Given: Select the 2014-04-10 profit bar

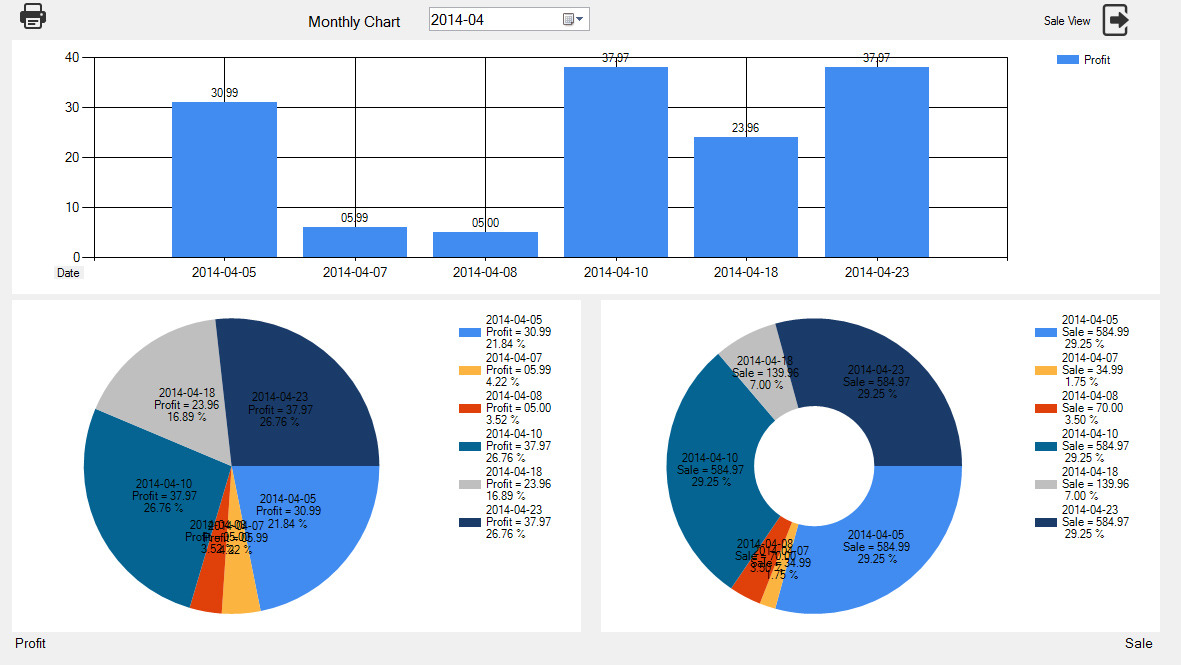Looking at the screenshot, I should (615, 162).
